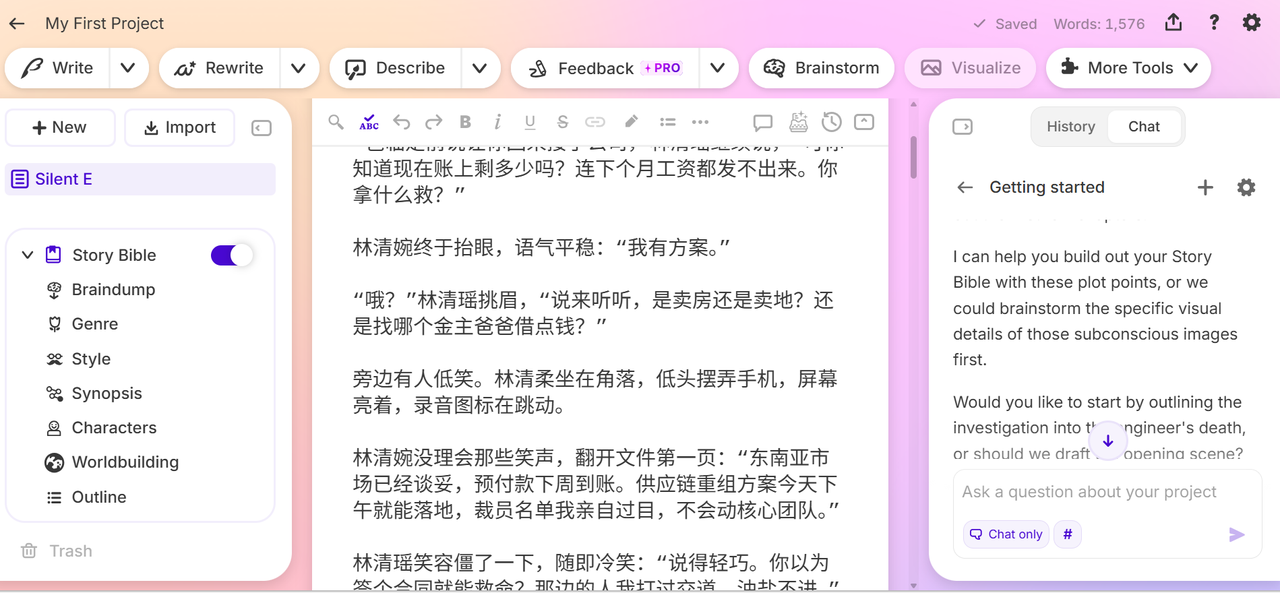
Task: Toggle the Chat only mode chip
Action: [x=1005, y=534]
